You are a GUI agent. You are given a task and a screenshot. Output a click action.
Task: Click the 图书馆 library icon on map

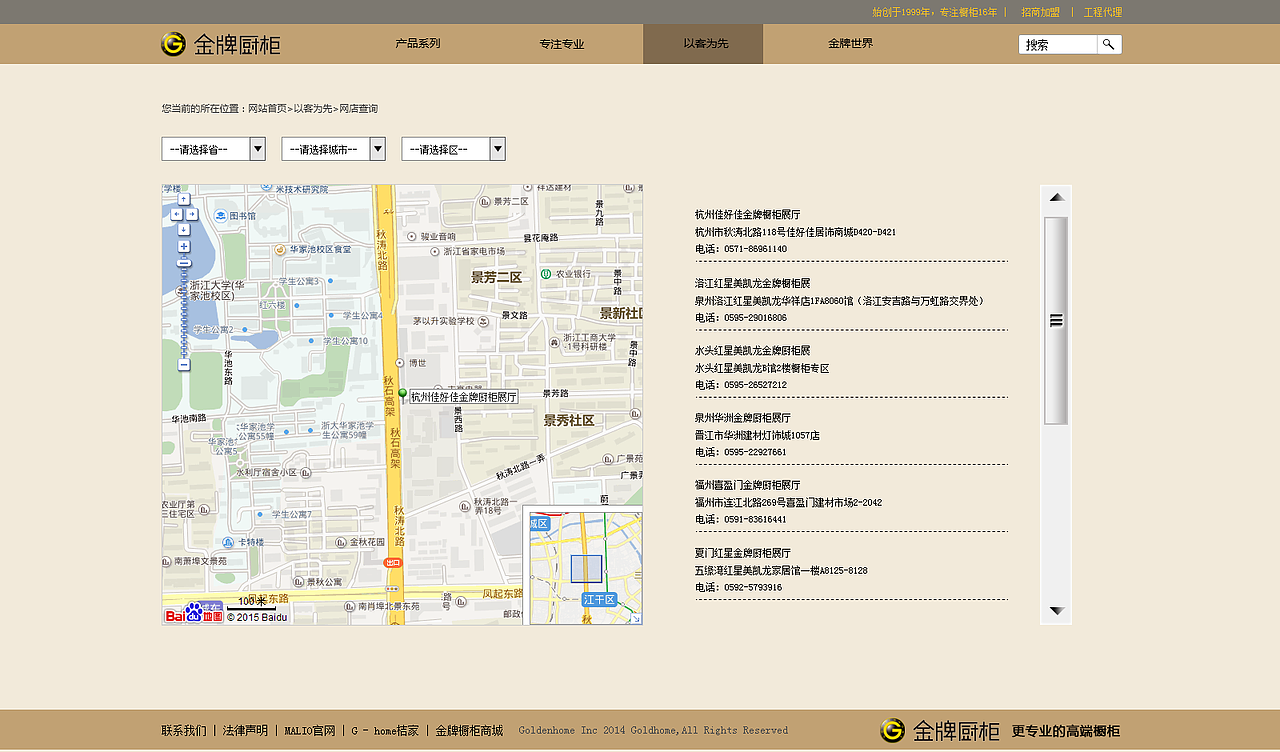(x=220, y=216)
